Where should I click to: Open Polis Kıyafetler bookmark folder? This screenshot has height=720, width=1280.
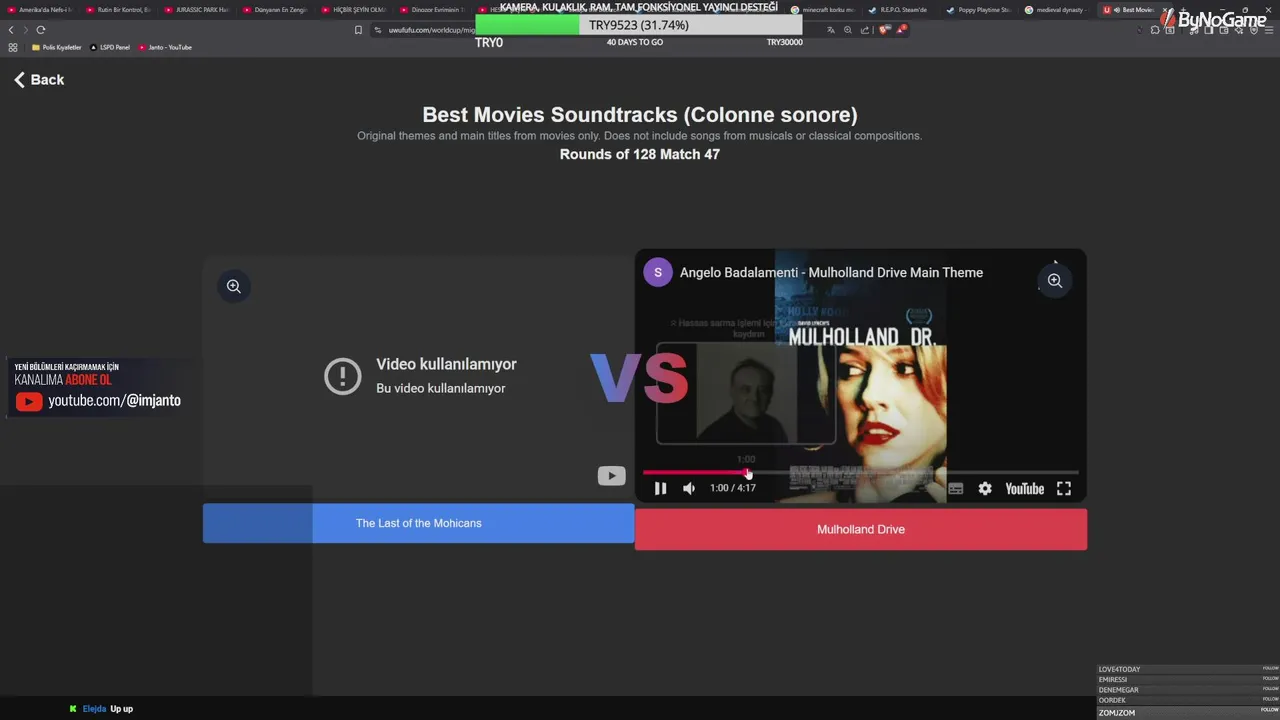(x=57, y=47)
